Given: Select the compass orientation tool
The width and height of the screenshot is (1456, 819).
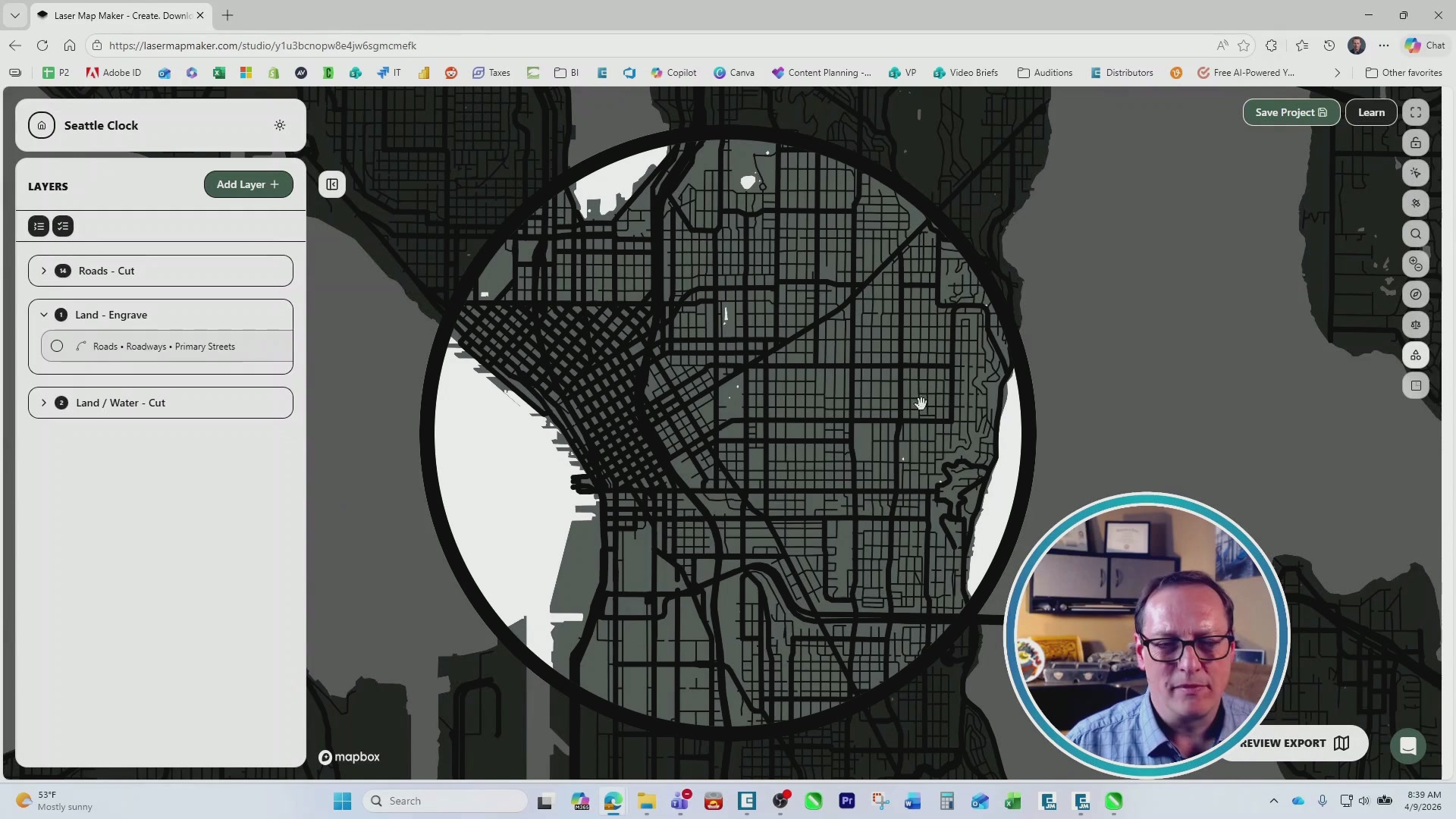Looking at the screenshot, I should (x=1415, y=294).
